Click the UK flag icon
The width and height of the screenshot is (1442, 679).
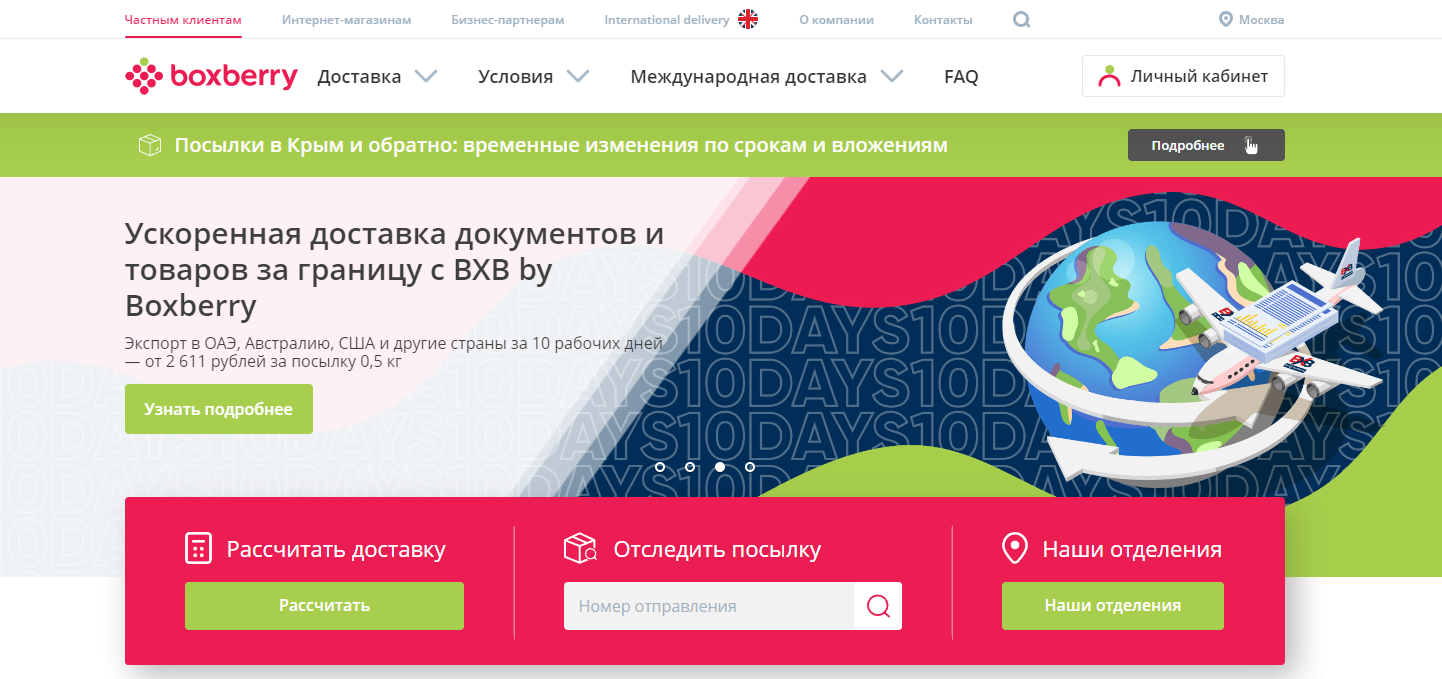[x=748, y=19]
